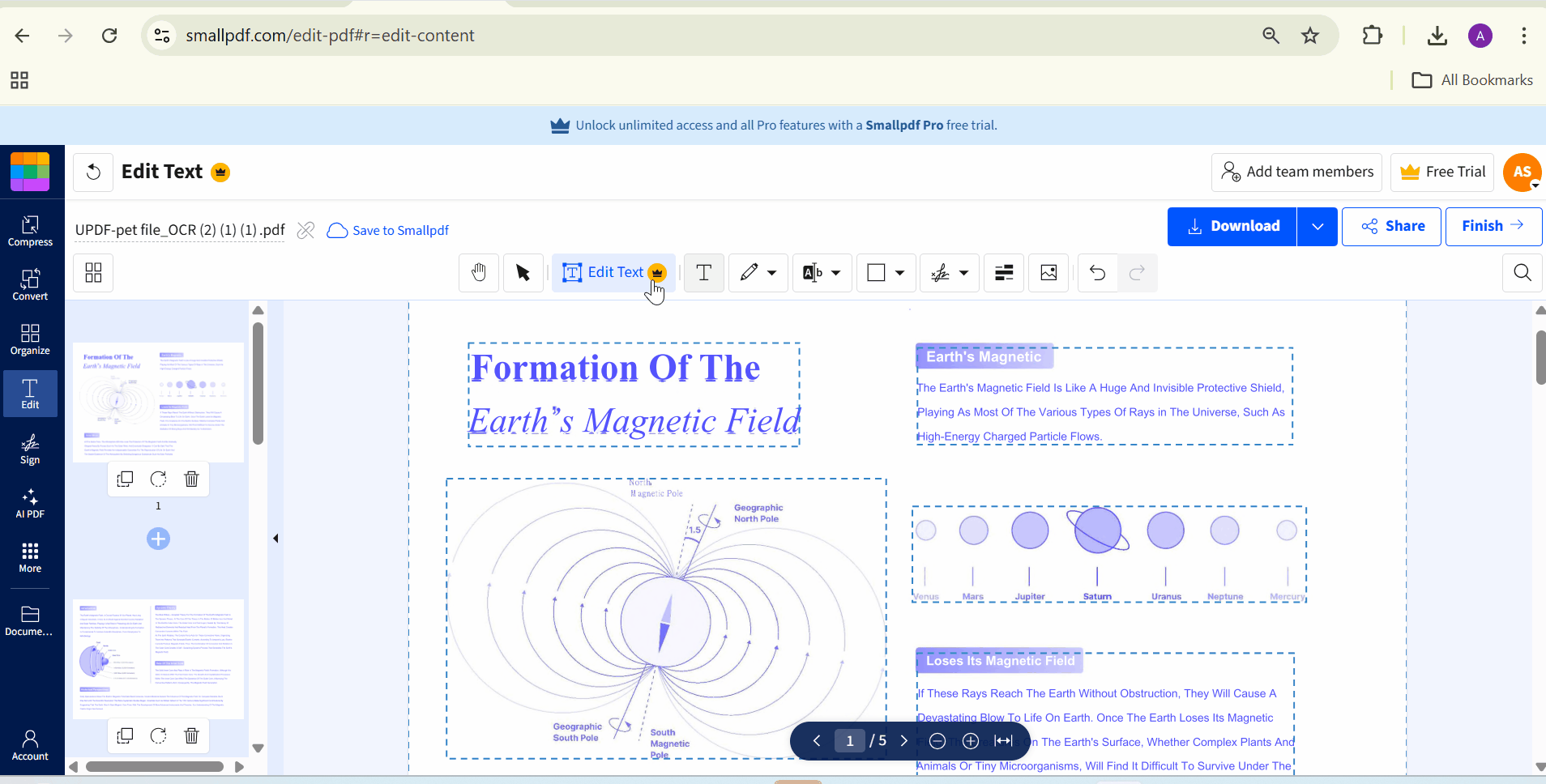Click the page number field showing 1
Screen dimensions: 1546x784
click(850, 740)
